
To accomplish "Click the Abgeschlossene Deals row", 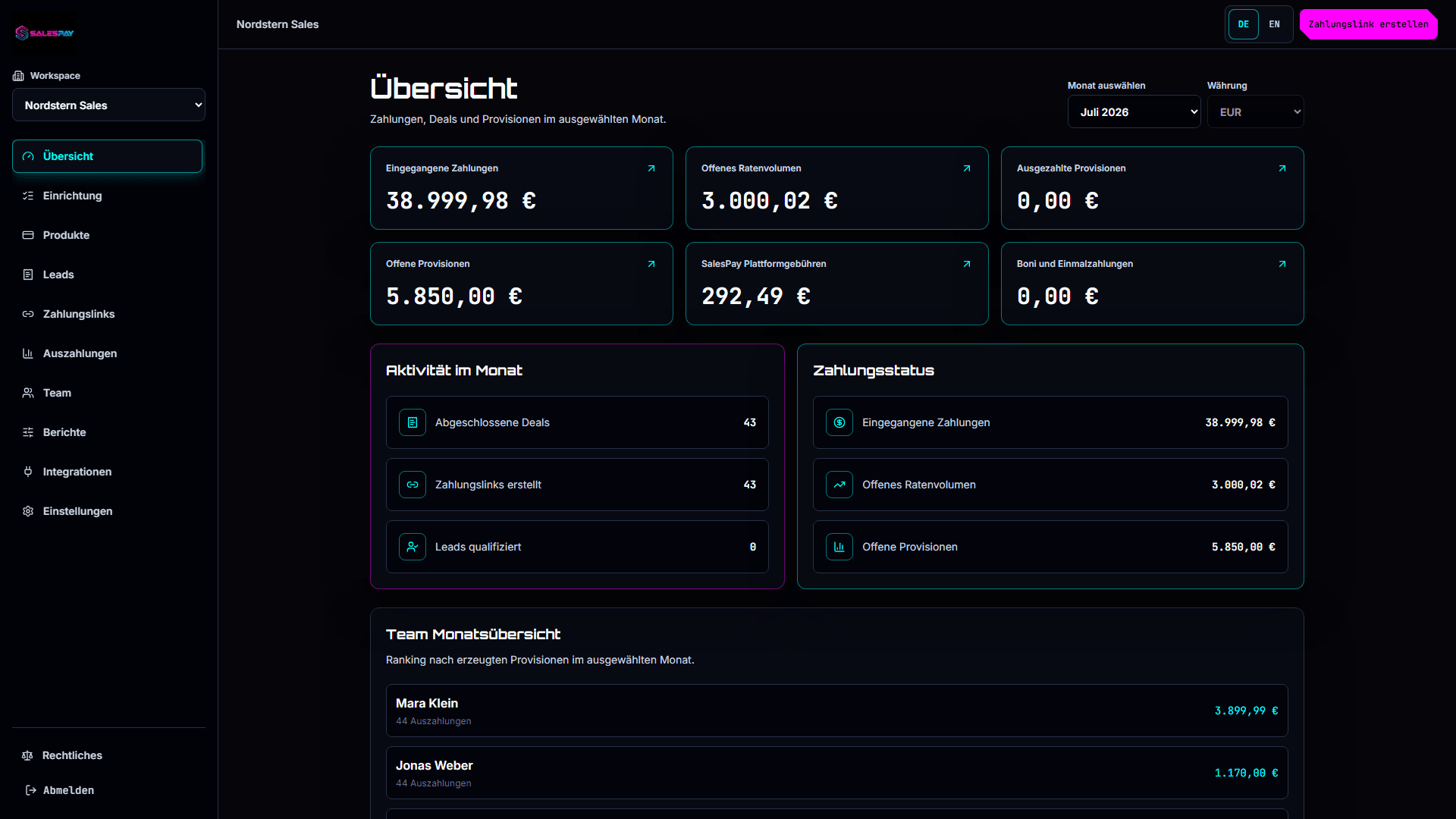I will point(577,422).
